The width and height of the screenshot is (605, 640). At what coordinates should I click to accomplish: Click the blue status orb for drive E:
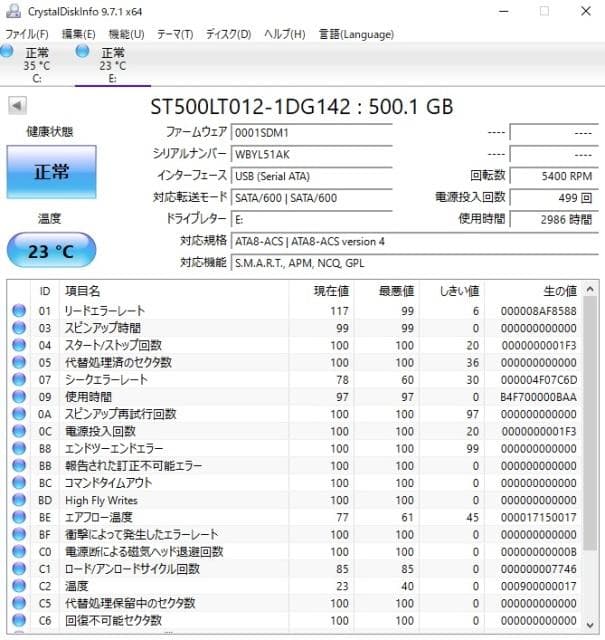tap(83, 52)
